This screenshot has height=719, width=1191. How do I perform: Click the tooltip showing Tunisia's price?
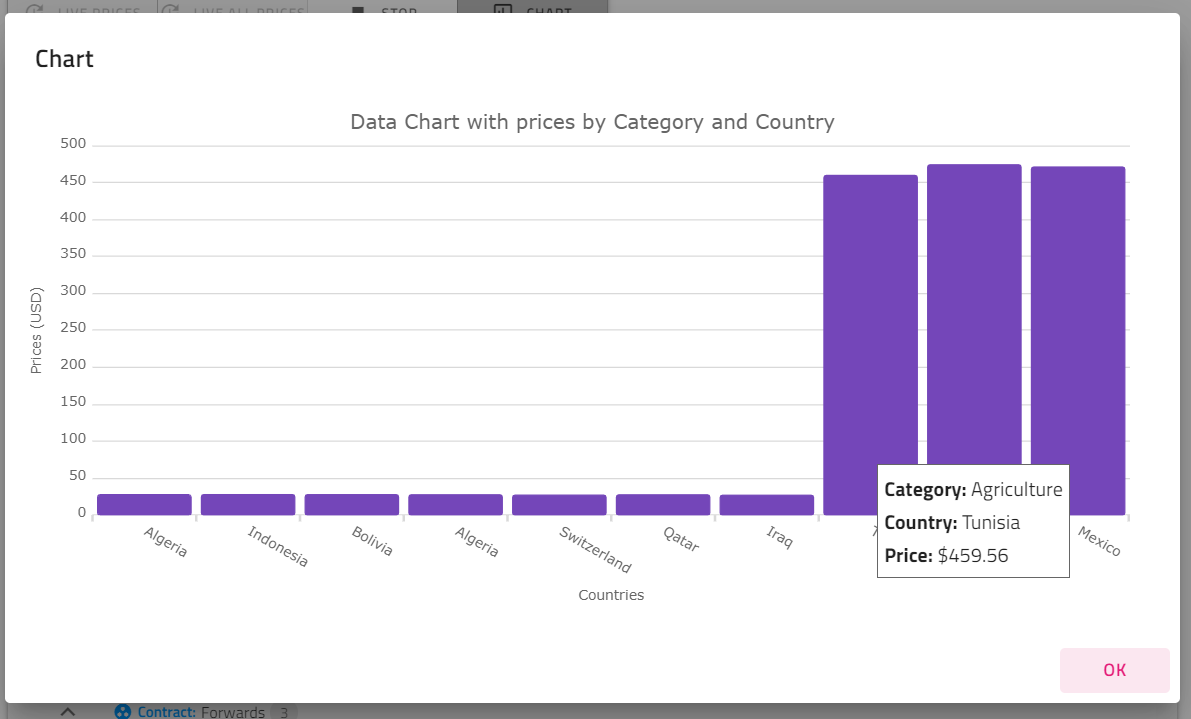pos(973,521)
